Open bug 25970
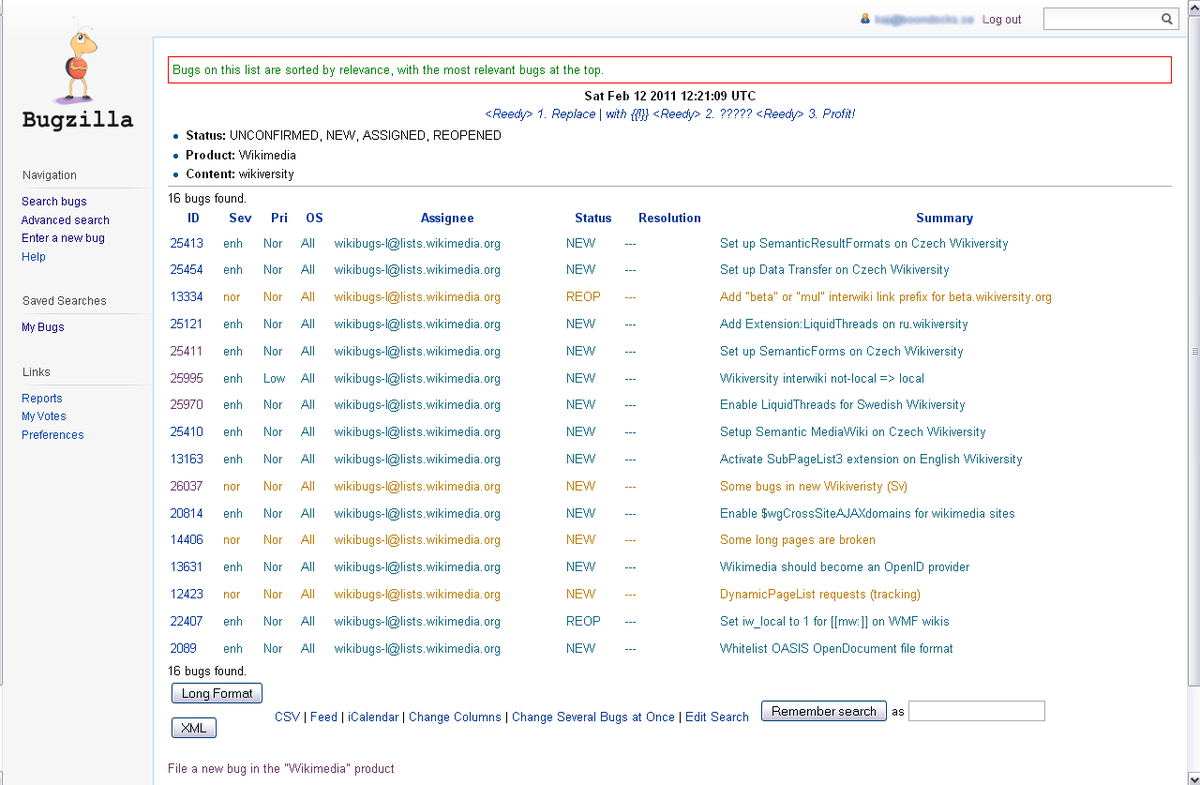 186,405
